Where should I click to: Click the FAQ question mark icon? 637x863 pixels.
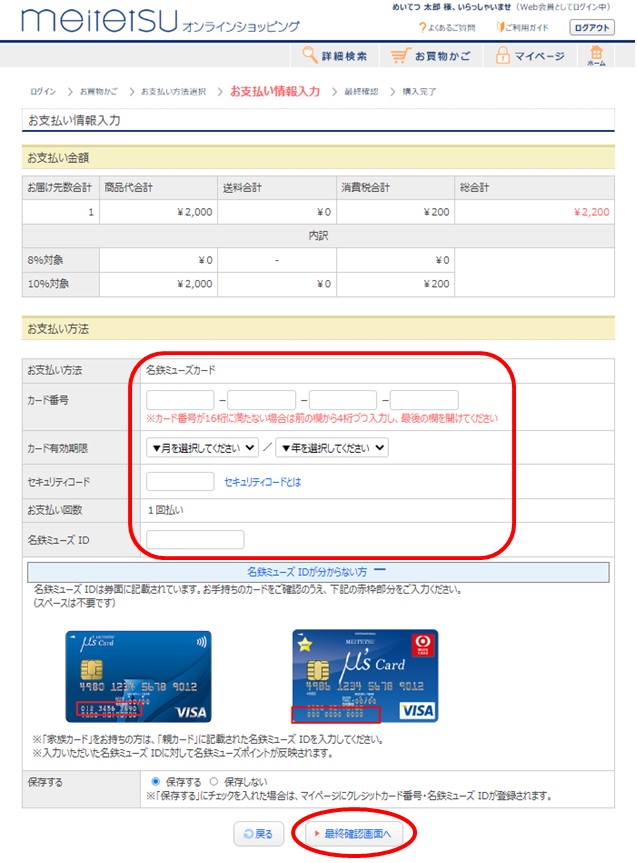[x=423, y=27]
